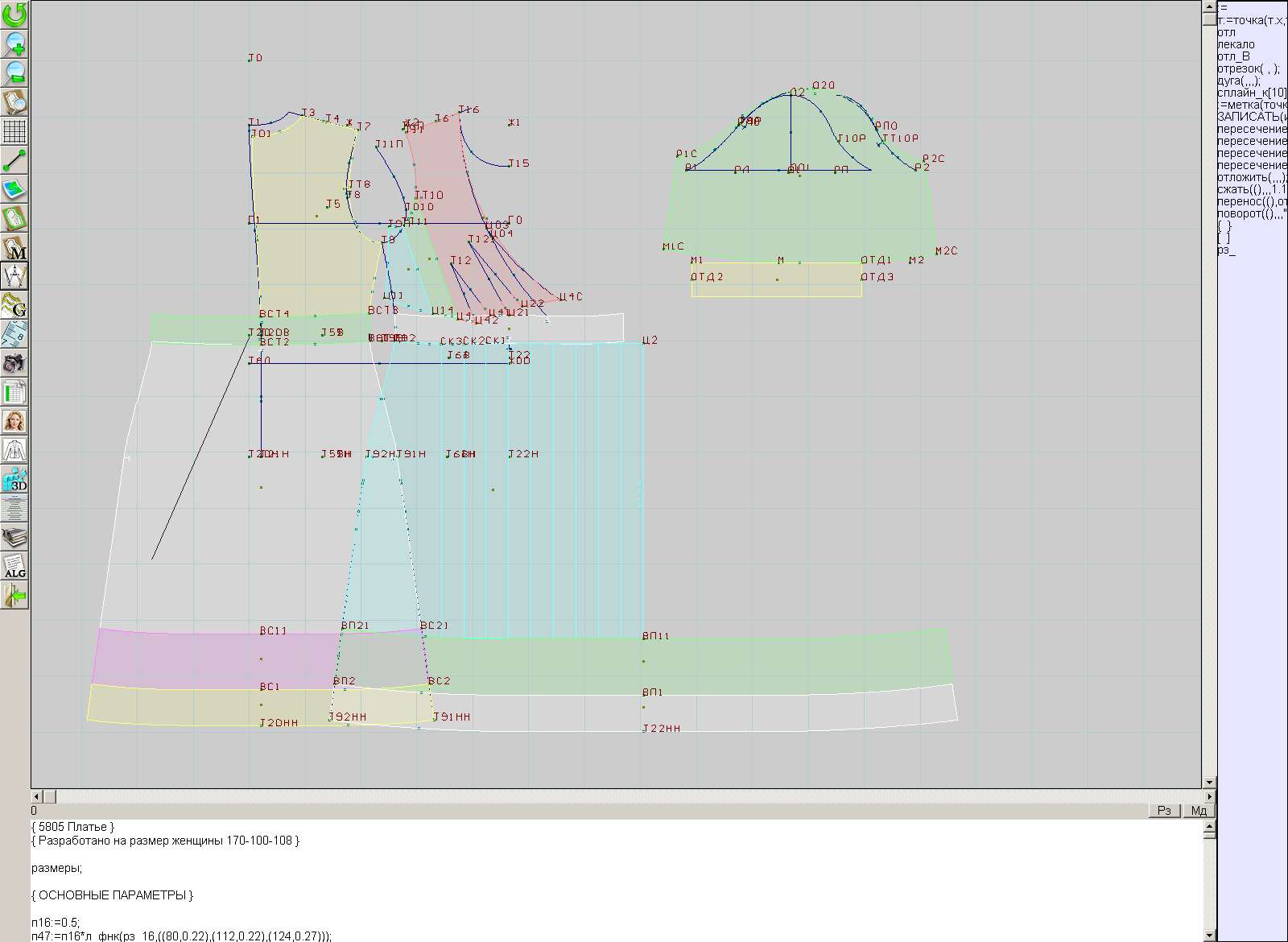This screenshot has width=1288, height=942.
Task: Click the green refresh arrow icon
Action: point(14,14)
